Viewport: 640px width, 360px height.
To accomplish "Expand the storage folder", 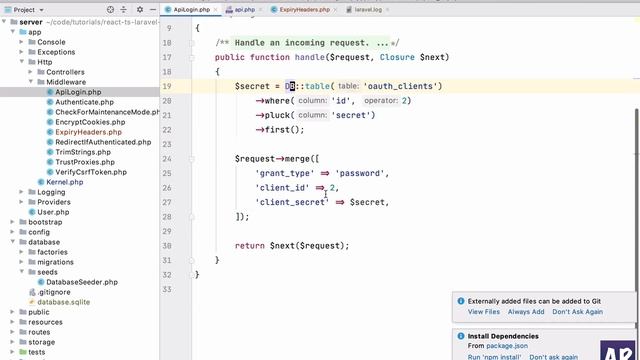I will coord(13,342).
